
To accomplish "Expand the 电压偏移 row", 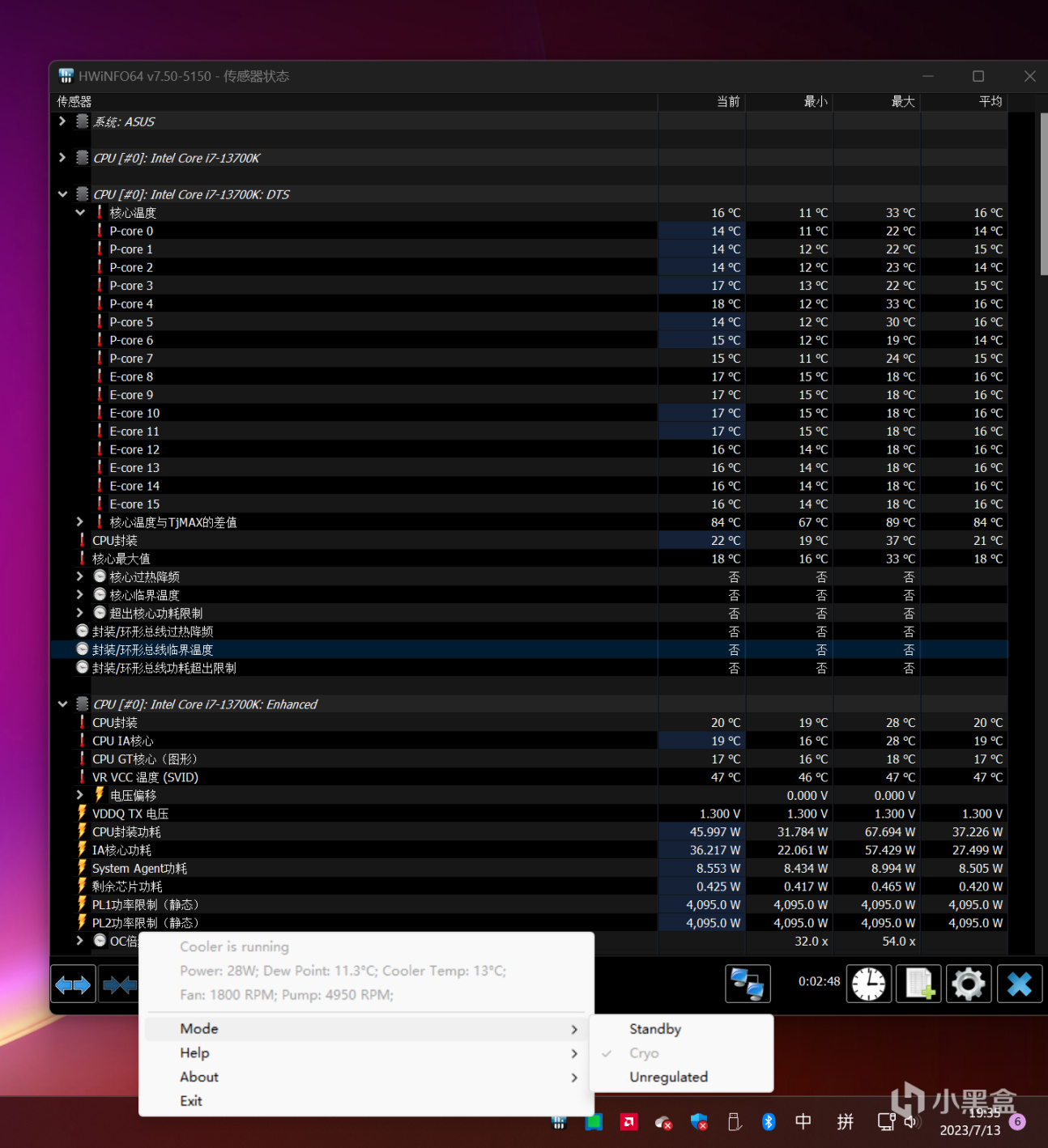I will pos(80,795).
